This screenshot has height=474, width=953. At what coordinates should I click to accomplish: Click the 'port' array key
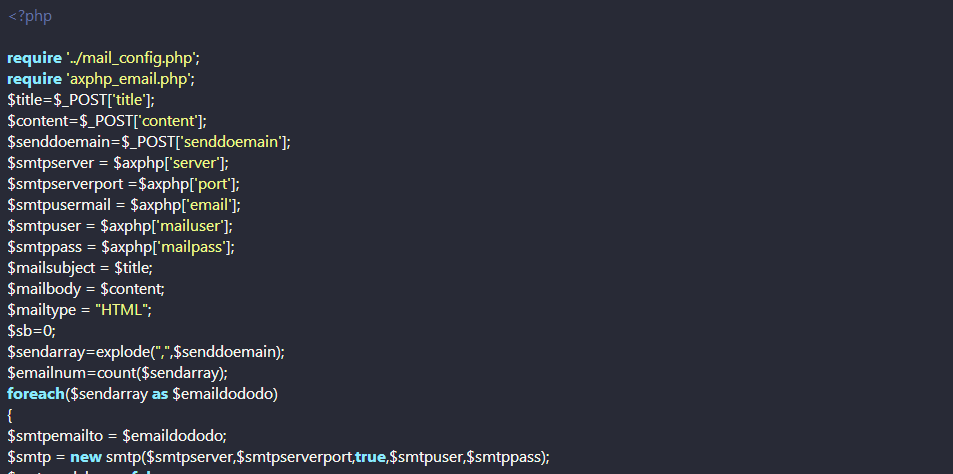pos(211,184)
